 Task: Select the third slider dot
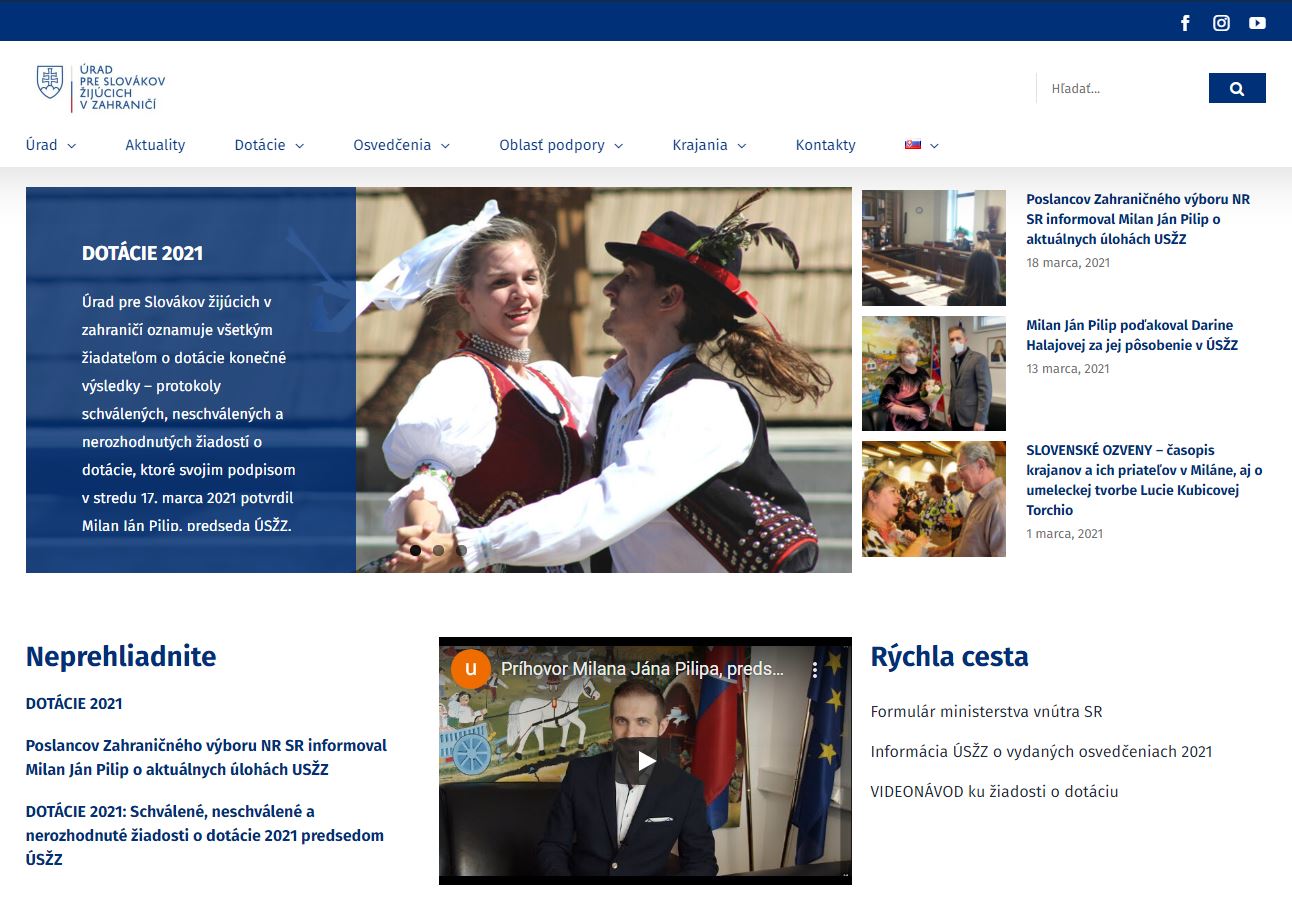[x=461, y=550]
